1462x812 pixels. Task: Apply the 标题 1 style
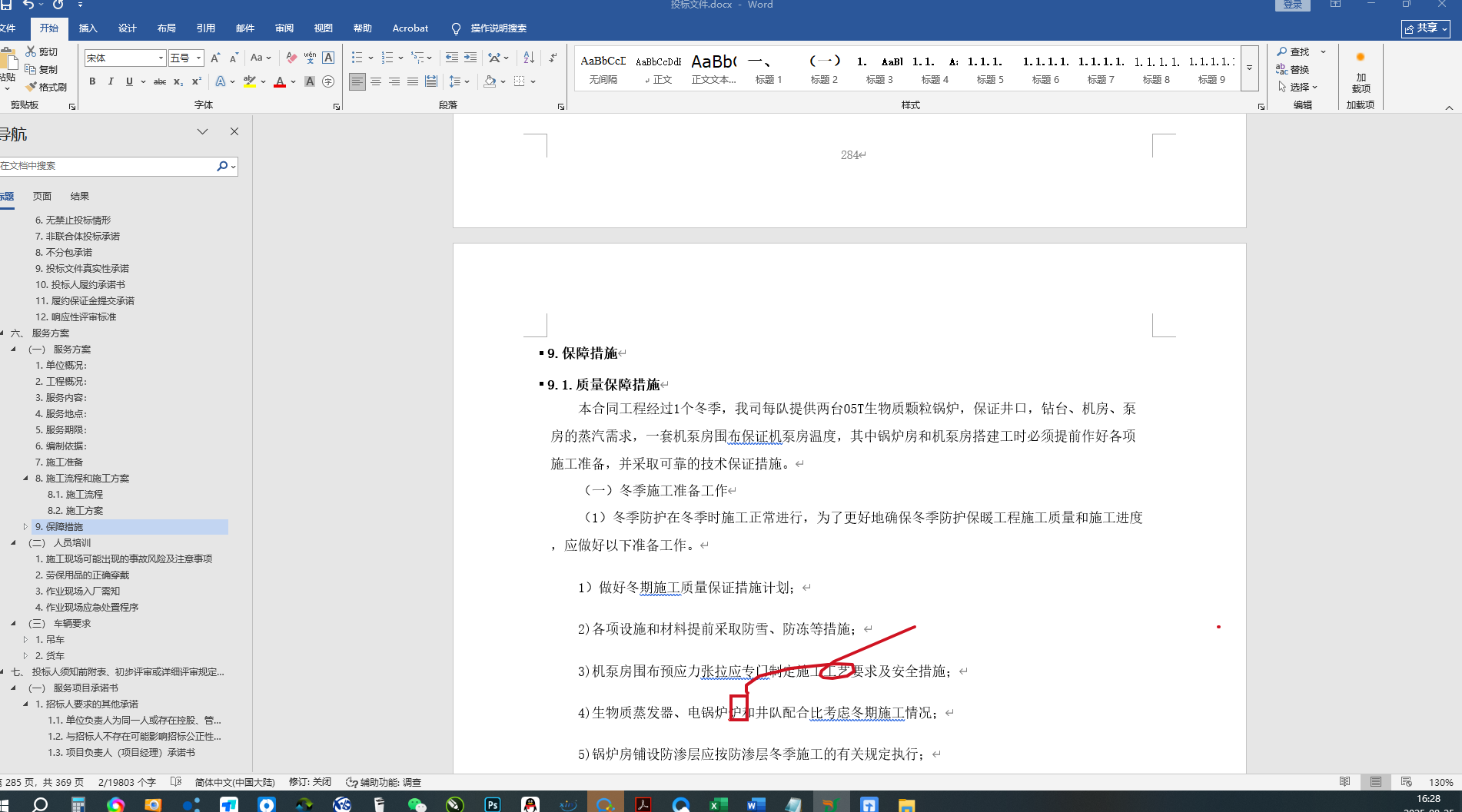[x=769, y=68]
